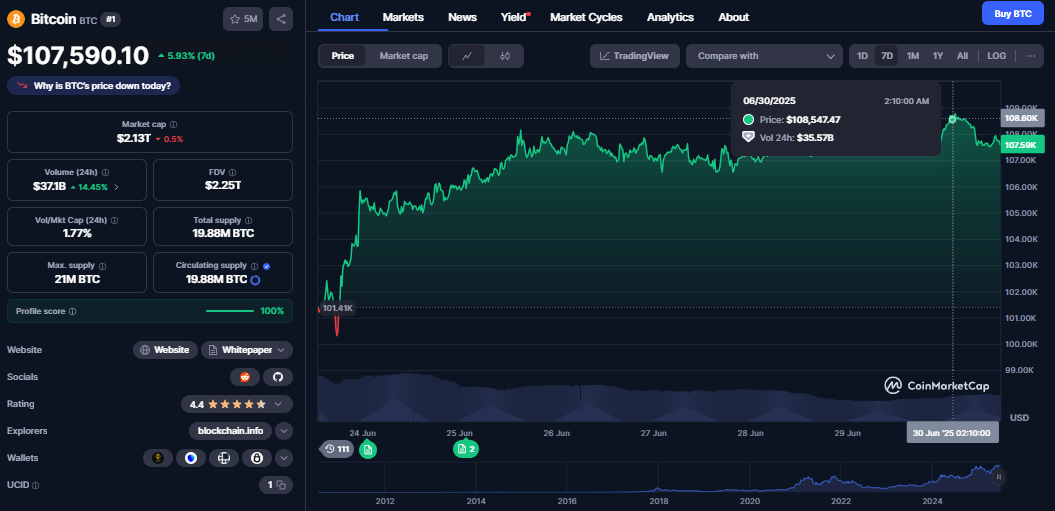Open the fourth wallet icon (lock)
The image size is (1055, 511).
pyautogui.click(x=256, y=458)
